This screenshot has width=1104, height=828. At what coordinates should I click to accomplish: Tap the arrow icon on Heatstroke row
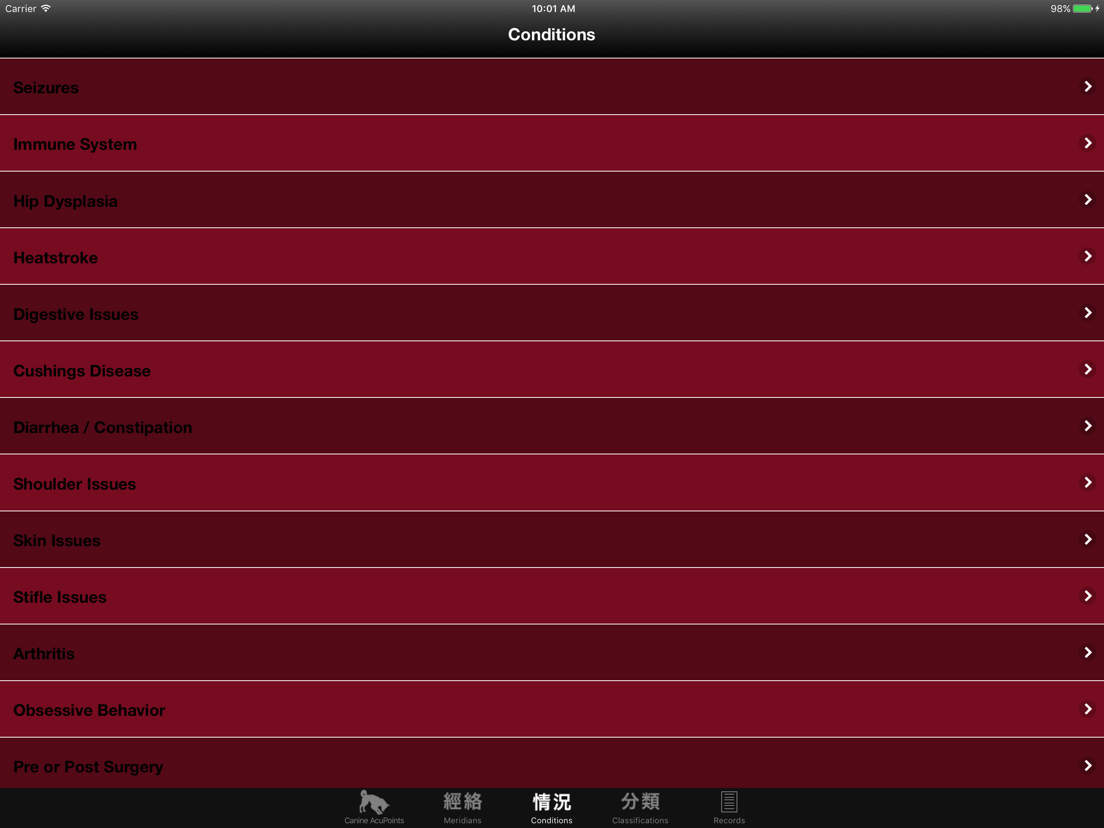(1088, 256)
